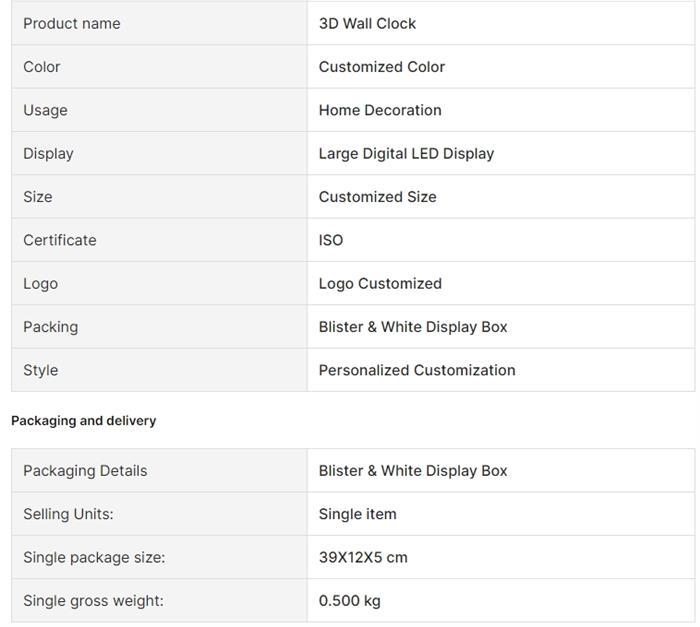Click the "39X12X5 cm" package size
Image resolution: width=700 pixels, height=627 pixels.
point(363,558)
